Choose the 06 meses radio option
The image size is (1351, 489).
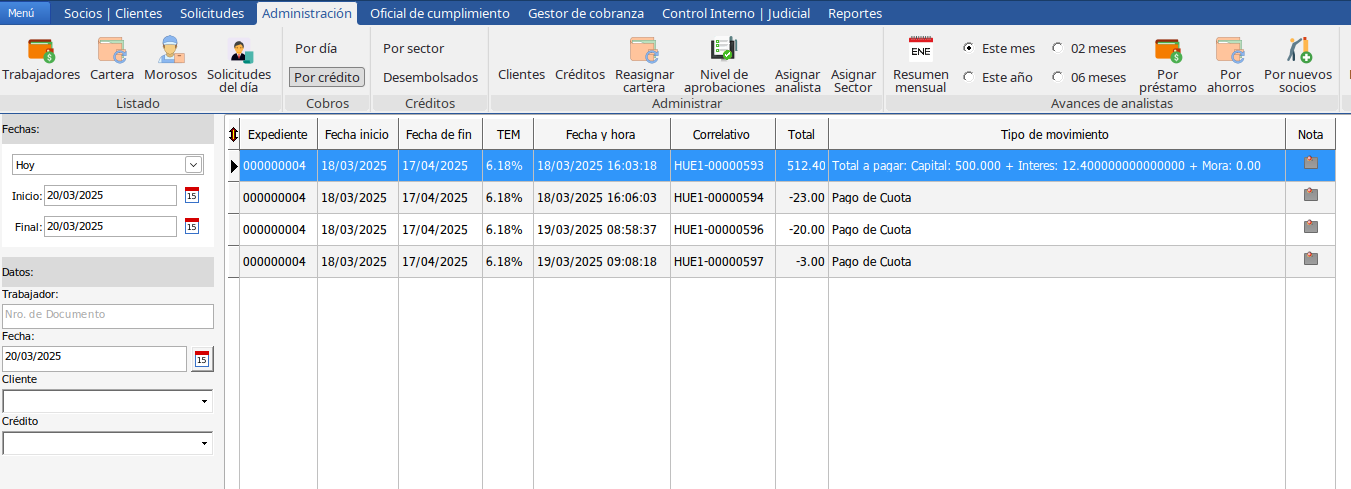[1057, 77]
